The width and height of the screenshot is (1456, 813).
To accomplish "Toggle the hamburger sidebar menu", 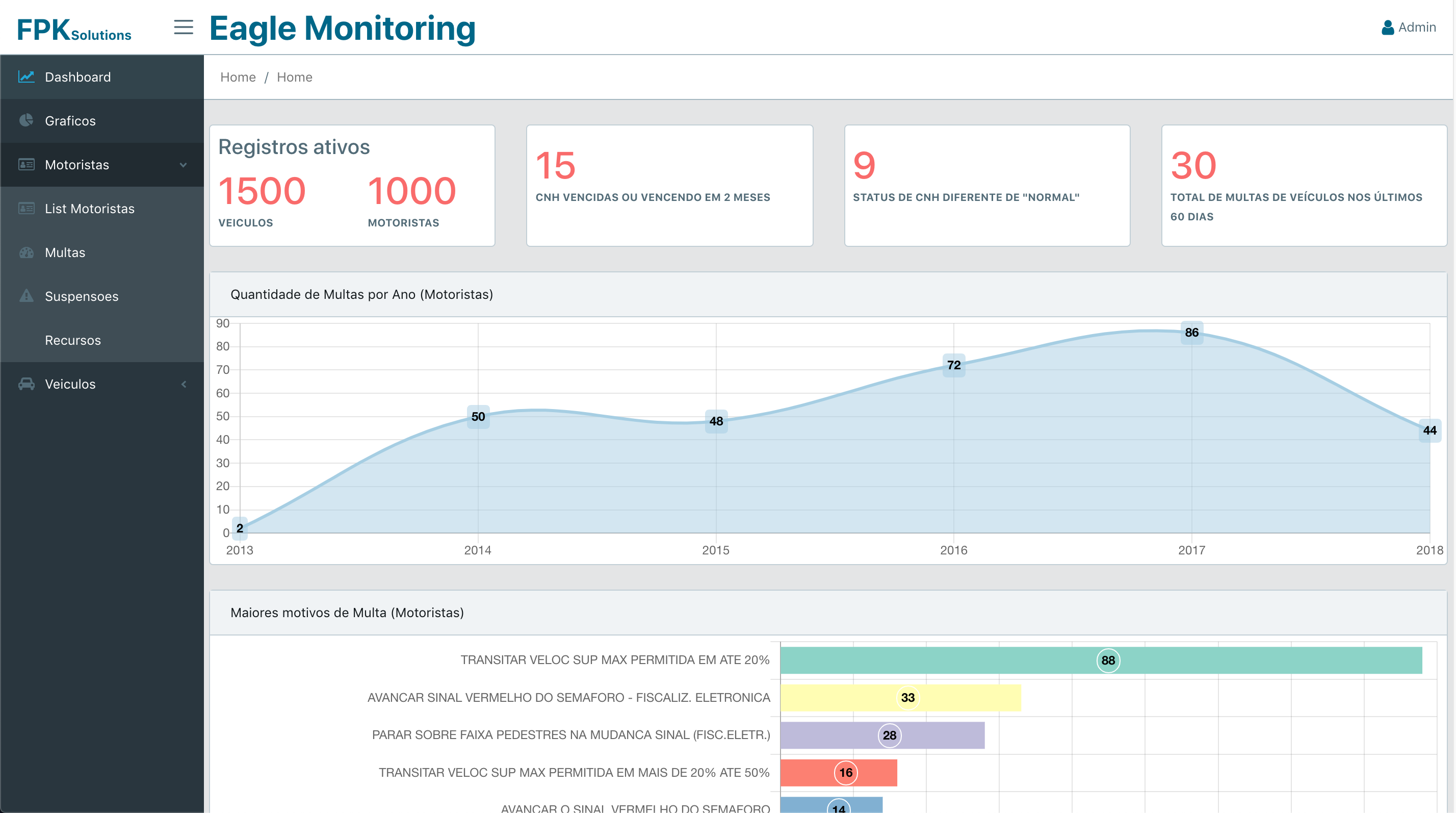I will (183, 27).
